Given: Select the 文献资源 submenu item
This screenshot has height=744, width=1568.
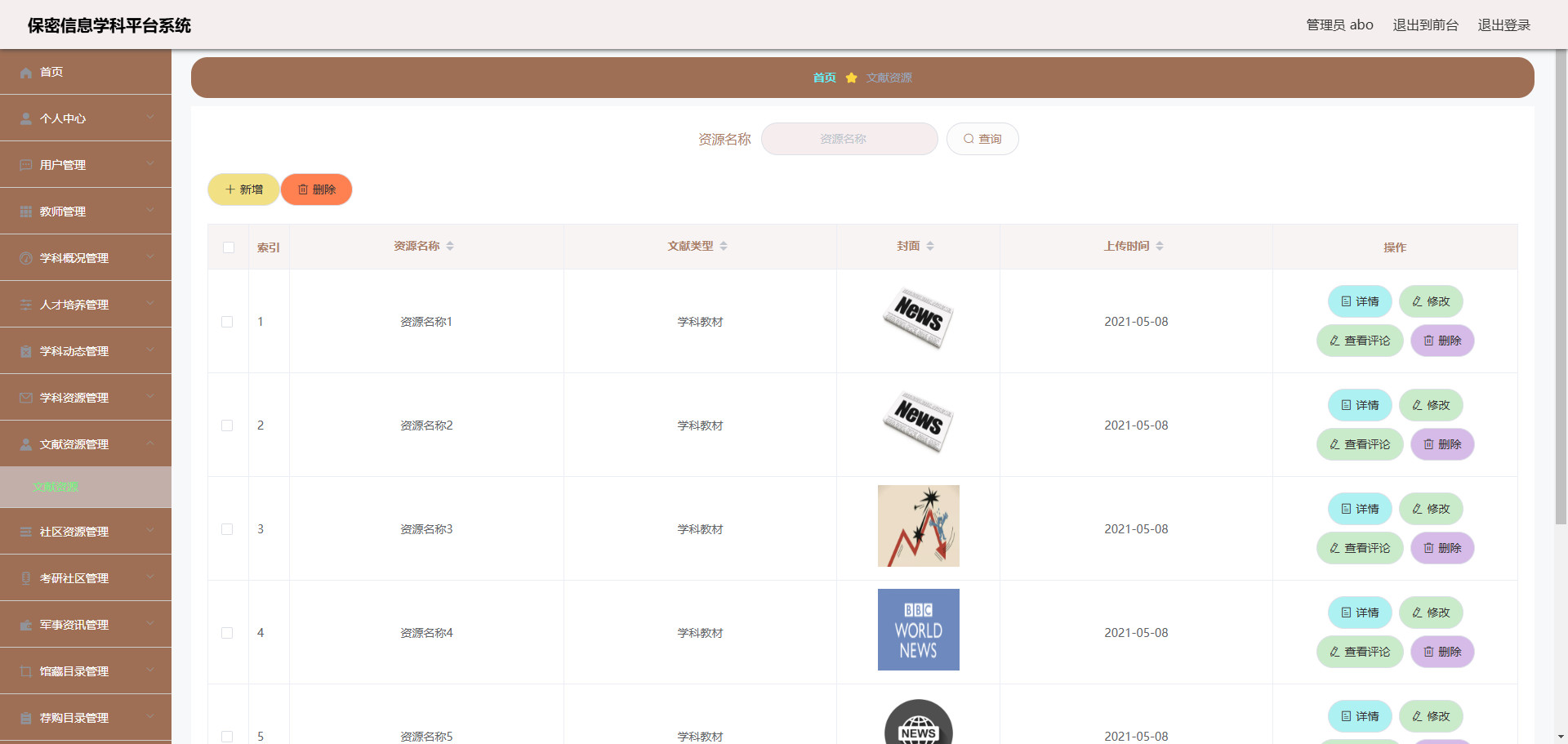Looking at the screenshot, I should point(86,487).
